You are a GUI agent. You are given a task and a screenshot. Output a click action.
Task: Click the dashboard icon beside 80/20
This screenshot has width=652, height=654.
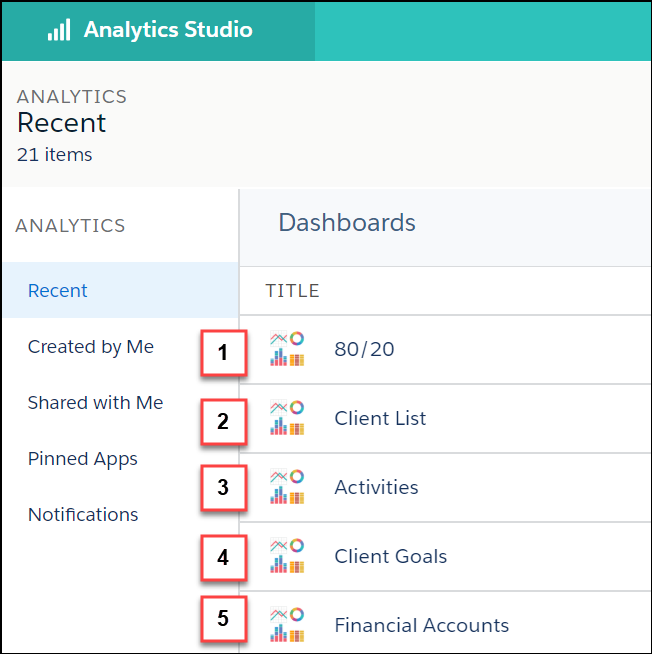(x=287, y=349)
